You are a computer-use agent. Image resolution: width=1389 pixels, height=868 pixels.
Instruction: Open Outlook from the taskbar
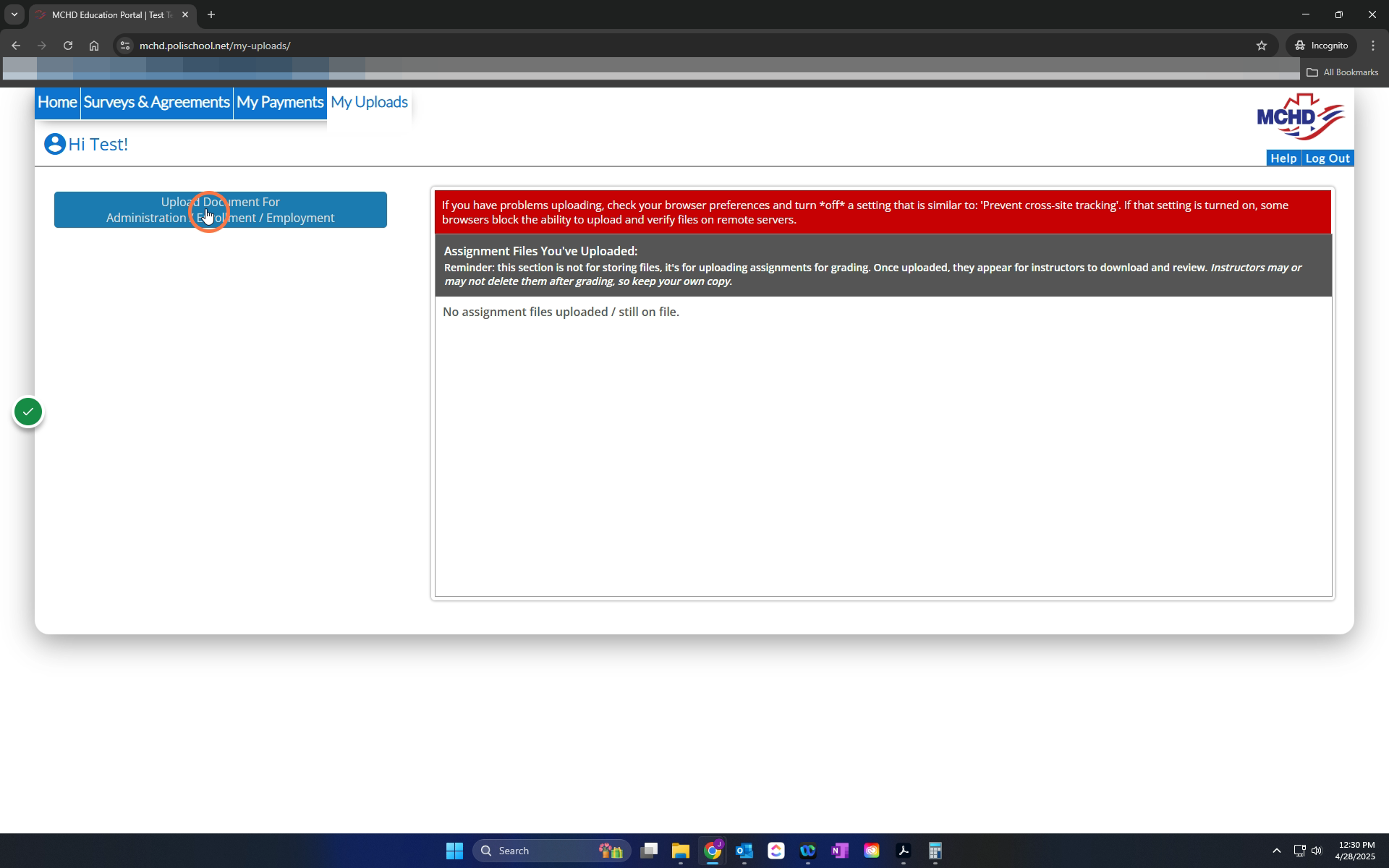pyautogui.click(x=744, y=851)
